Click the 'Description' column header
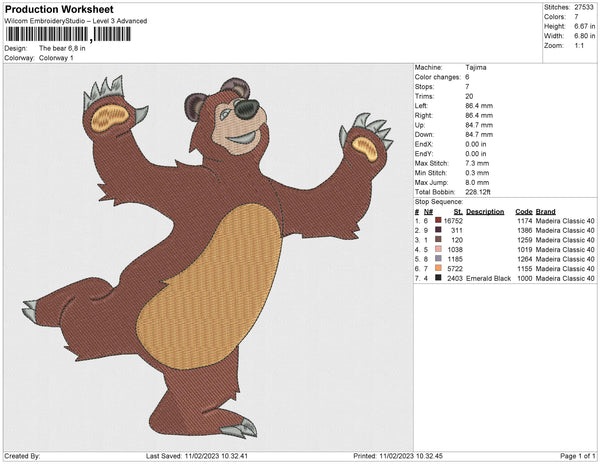 click(485, 212)
